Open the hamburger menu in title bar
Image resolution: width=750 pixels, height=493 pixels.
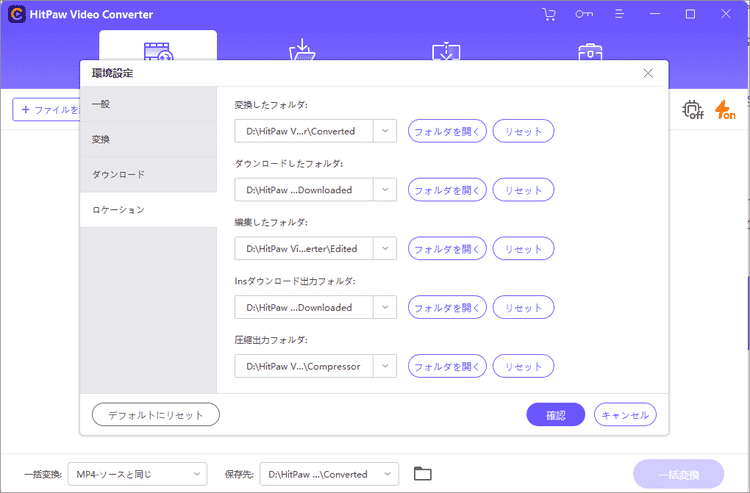619,14
